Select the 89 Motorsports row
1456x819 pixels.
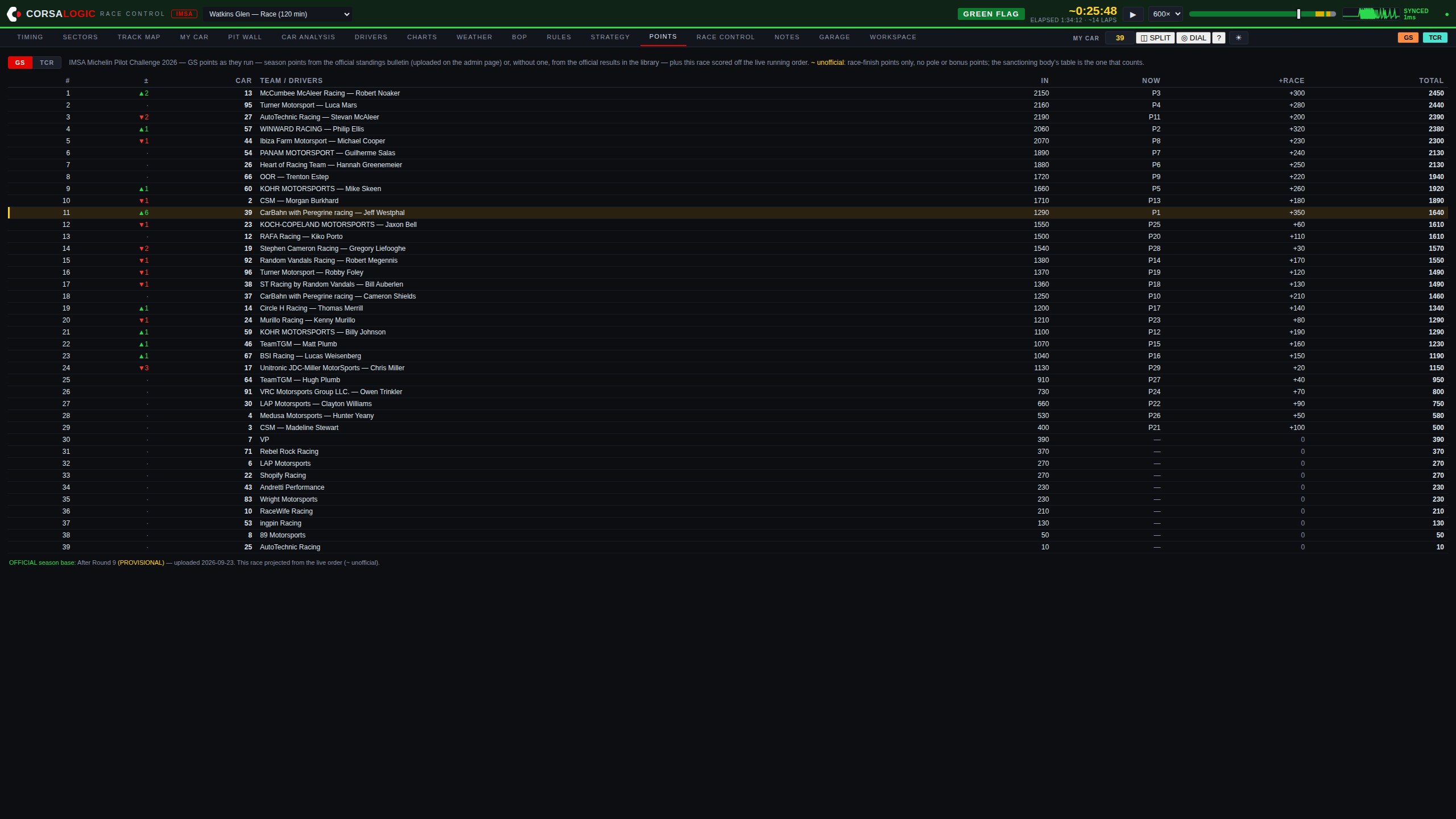point(728,535)
